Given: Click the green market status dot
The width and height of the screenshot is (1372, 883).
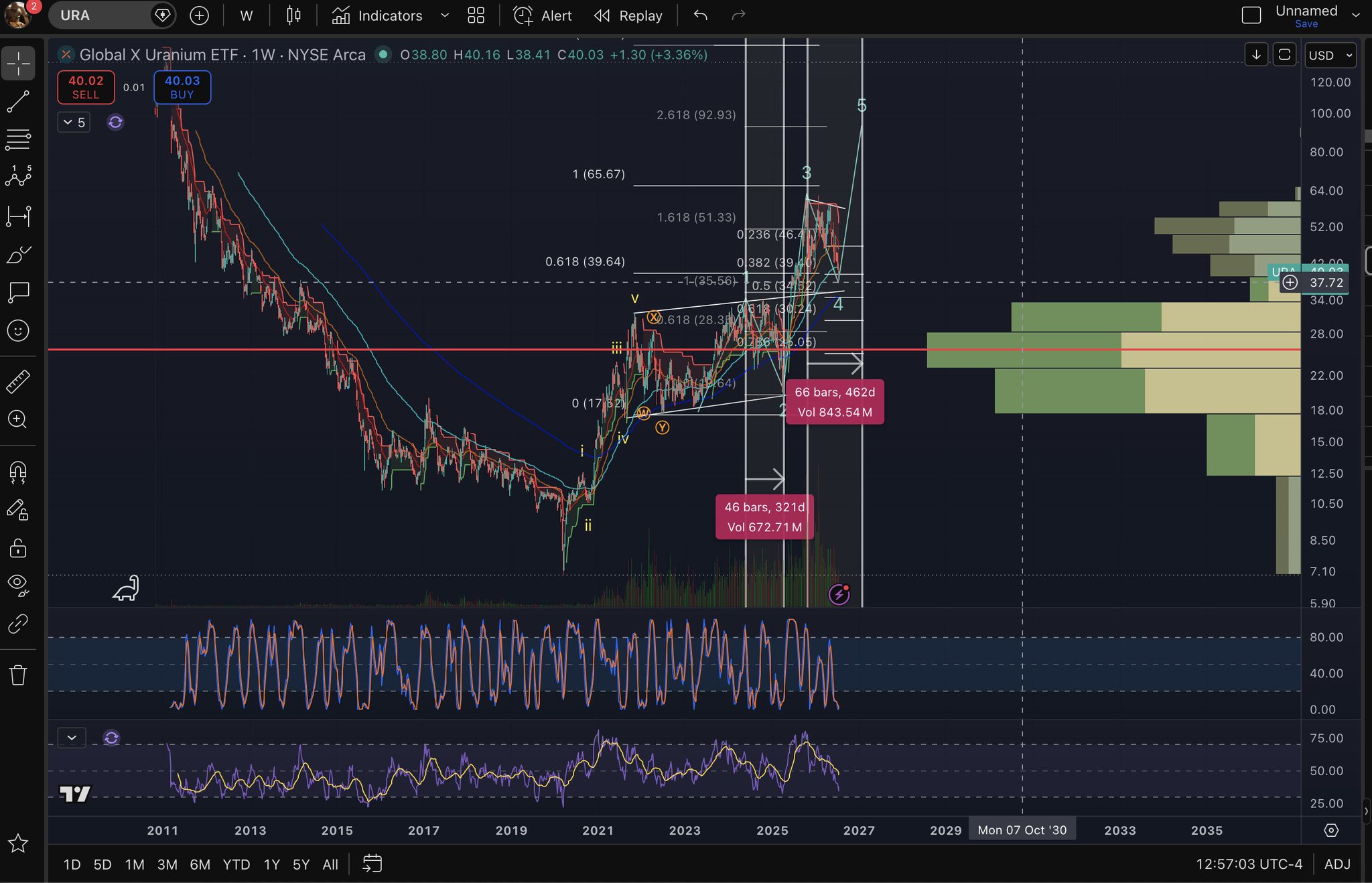Looking at the screenshot, I should click(383, 54).
